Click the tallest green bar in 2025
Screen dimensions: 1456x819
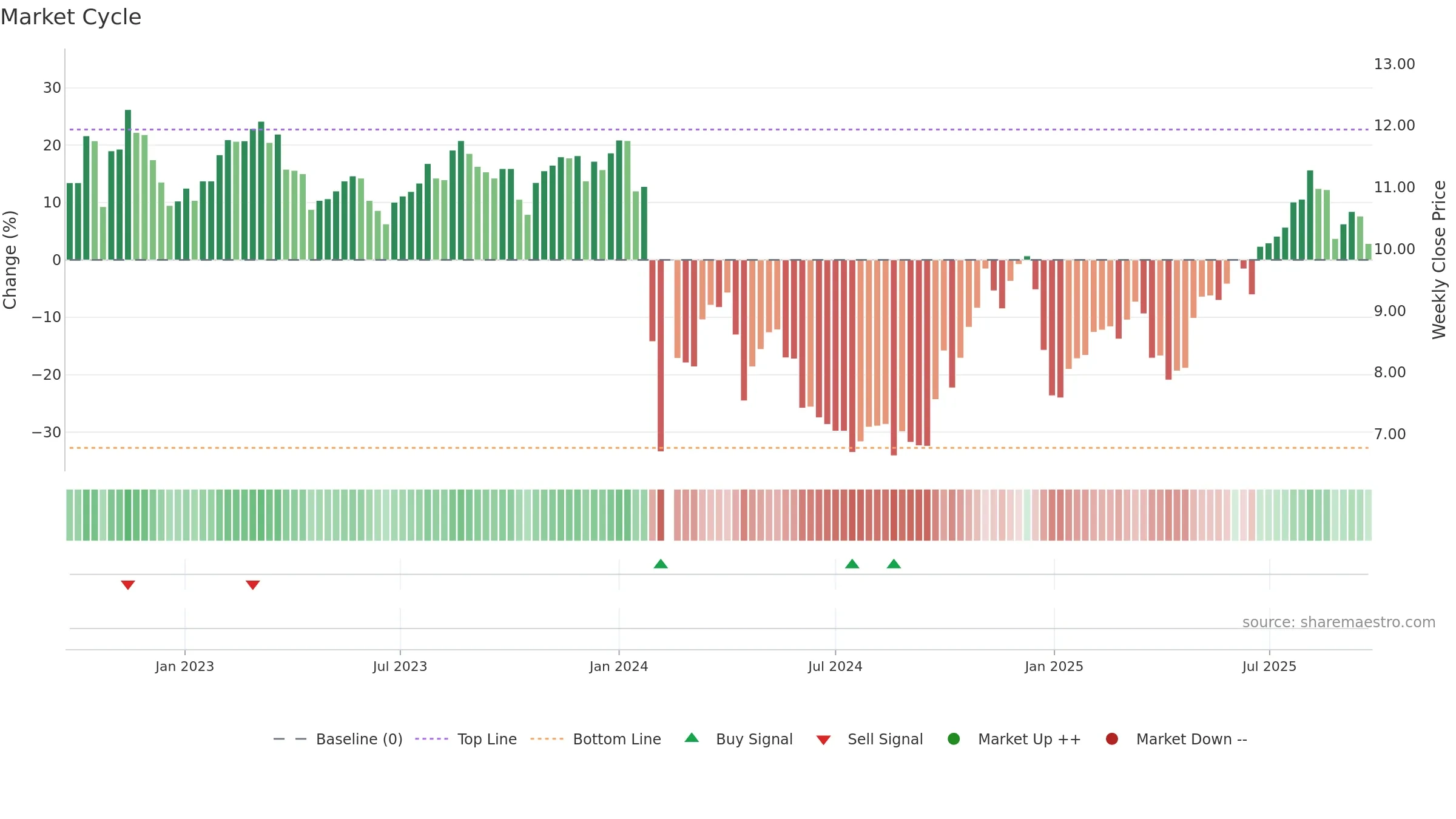click(1310, 215)
